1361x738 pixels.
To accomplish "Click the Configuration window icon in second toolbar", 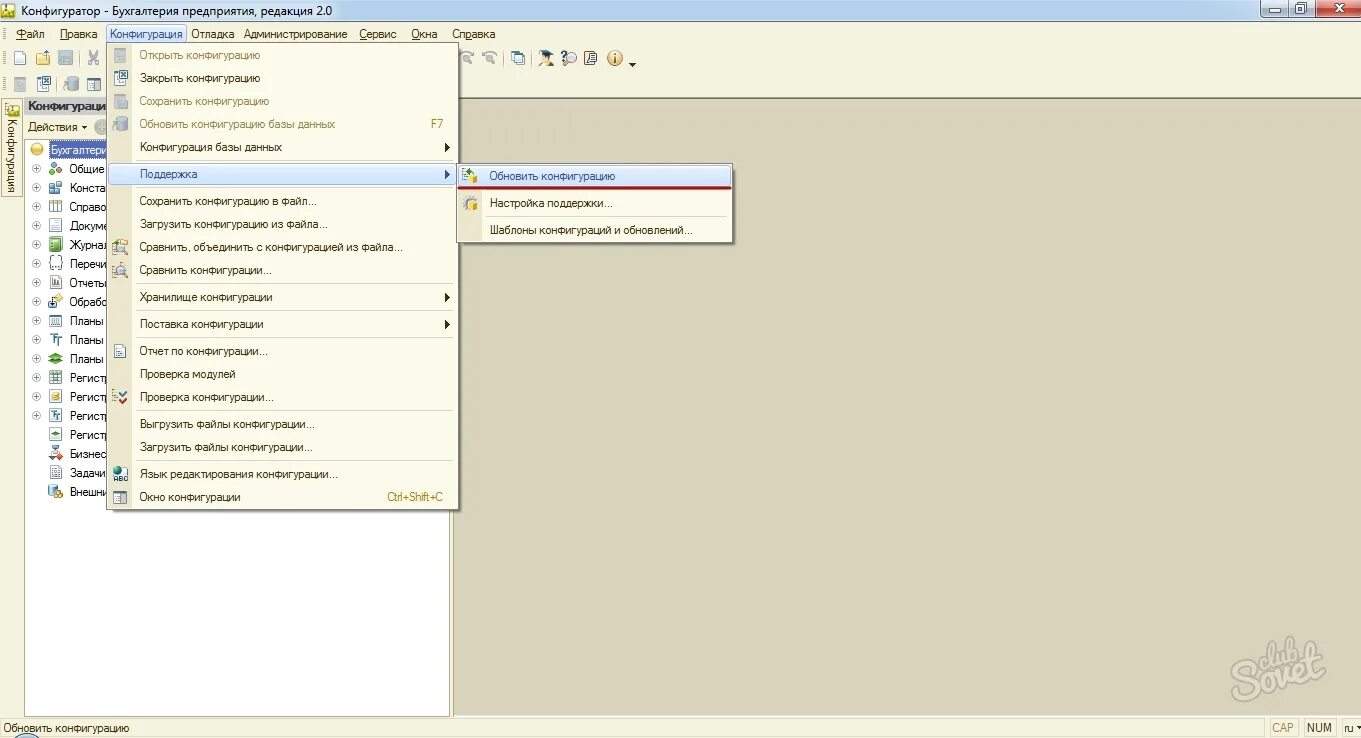I will coord(94,84).
